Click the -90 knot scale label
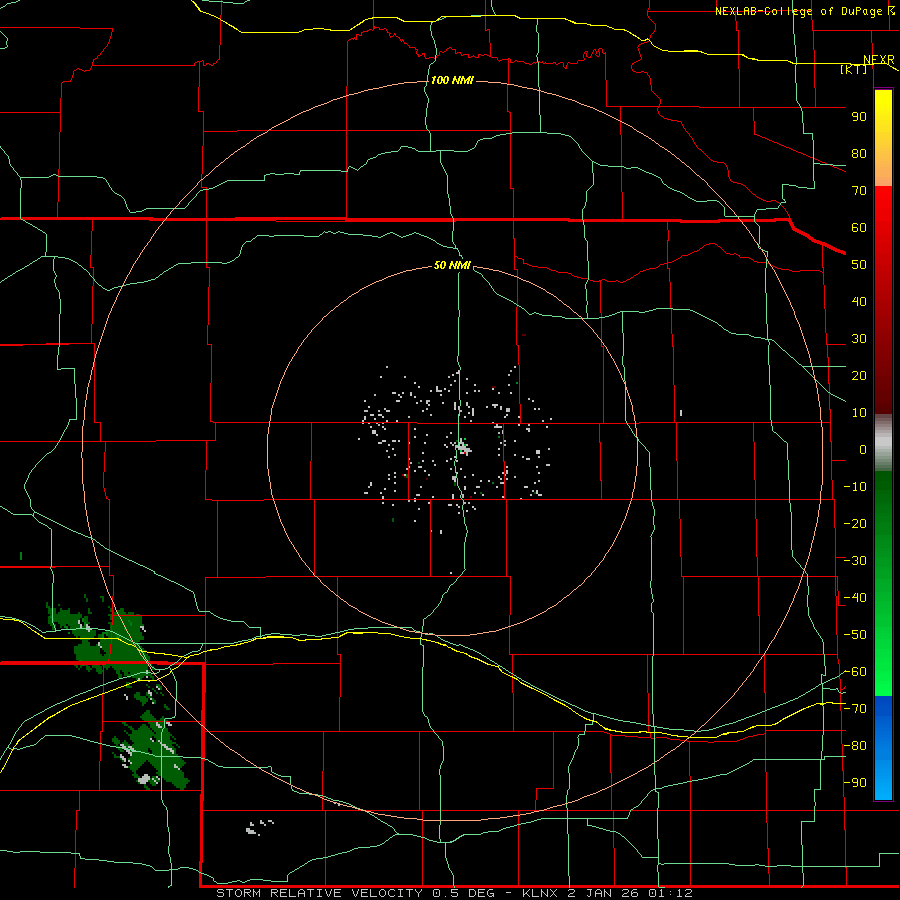This screenshot has height=900, width=900. click(855, 783)
